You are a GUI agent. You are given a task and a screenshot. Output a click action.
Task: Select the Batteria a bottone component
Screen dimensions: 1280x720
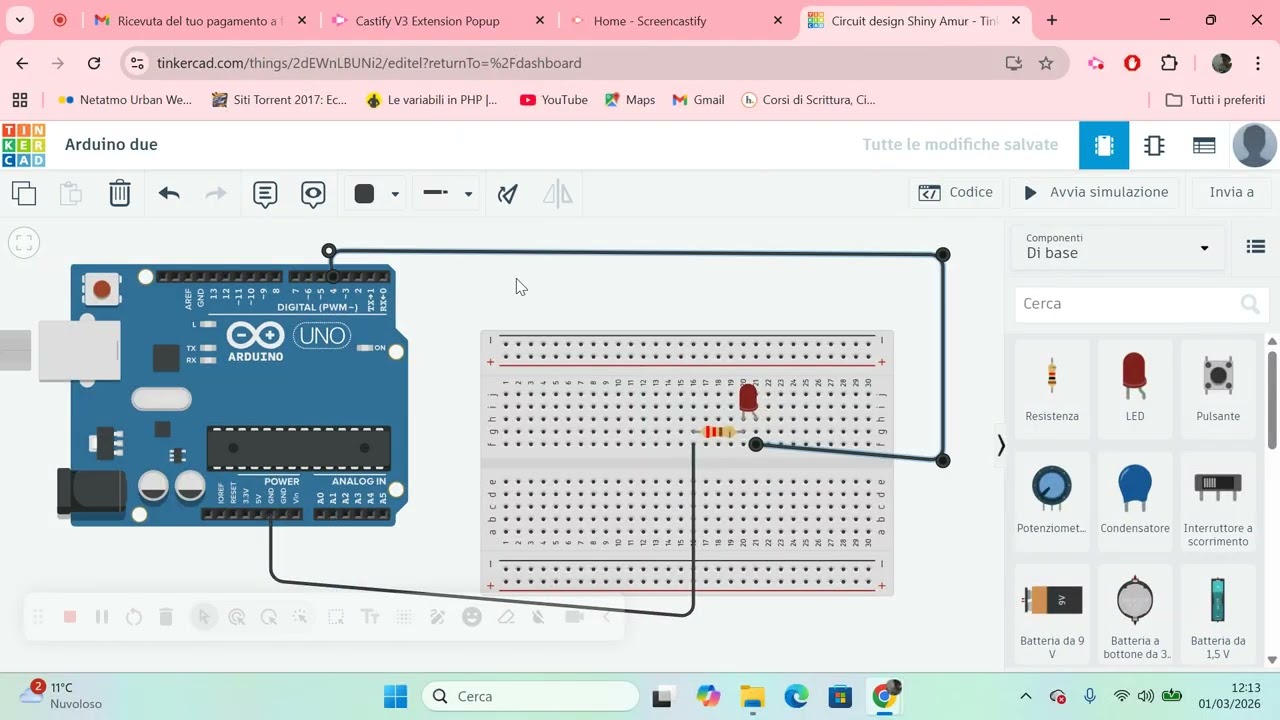tap(1134, 614)
